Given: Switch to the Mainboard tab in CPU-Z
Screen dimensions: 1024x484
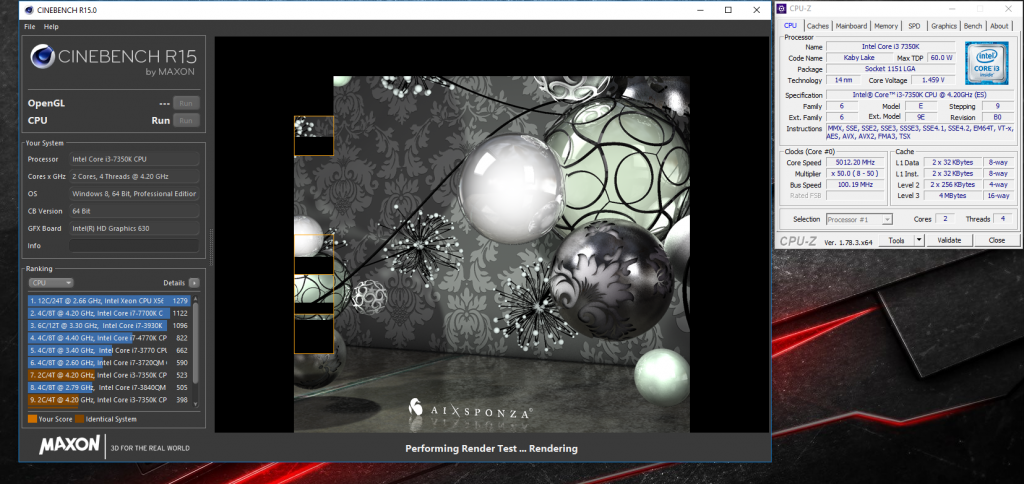Looking at the screenshot, I should point(852,26).
